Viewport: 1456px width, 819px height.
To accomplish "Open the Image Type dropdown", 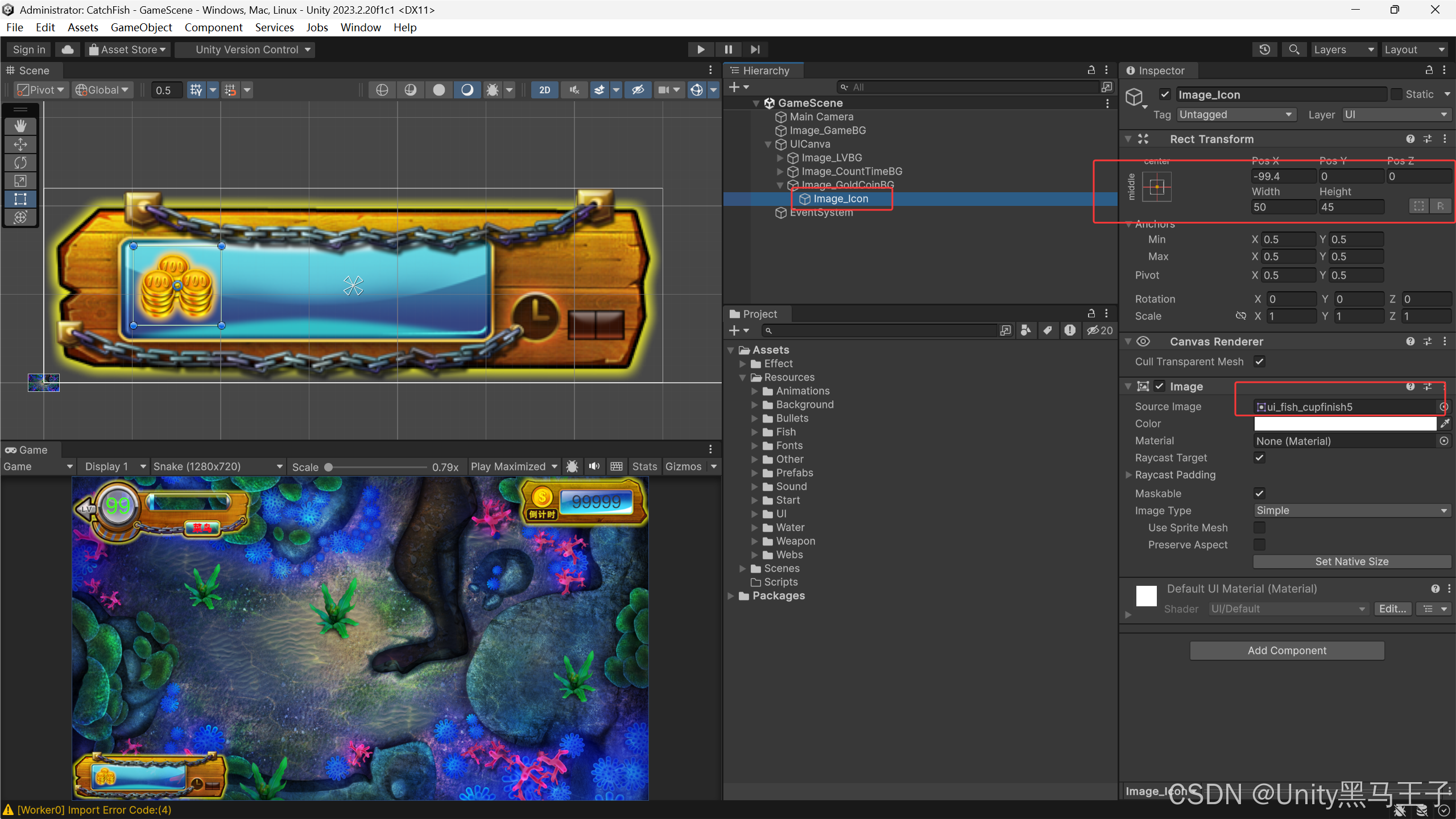I will click(x=1351, y=511).
